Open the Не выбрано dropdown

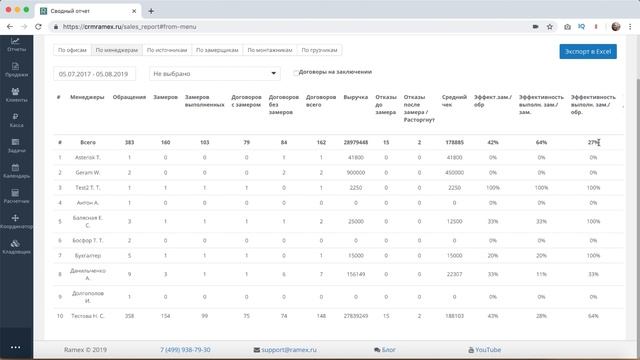pos(215,74)
